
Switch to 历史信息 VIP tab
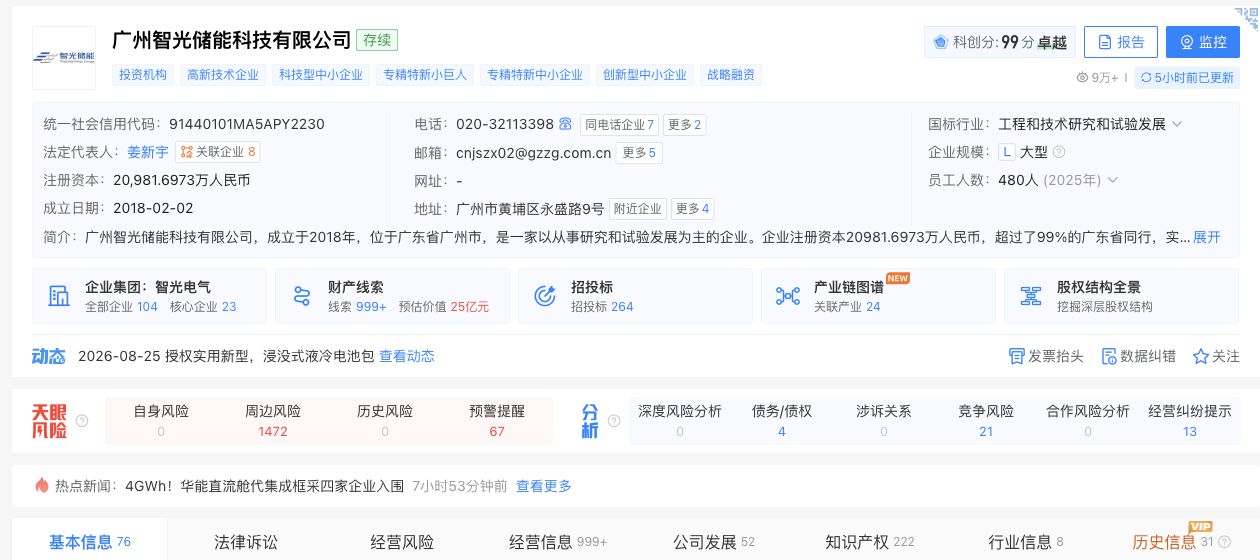pyautogui.click(x=1182, y=542)
